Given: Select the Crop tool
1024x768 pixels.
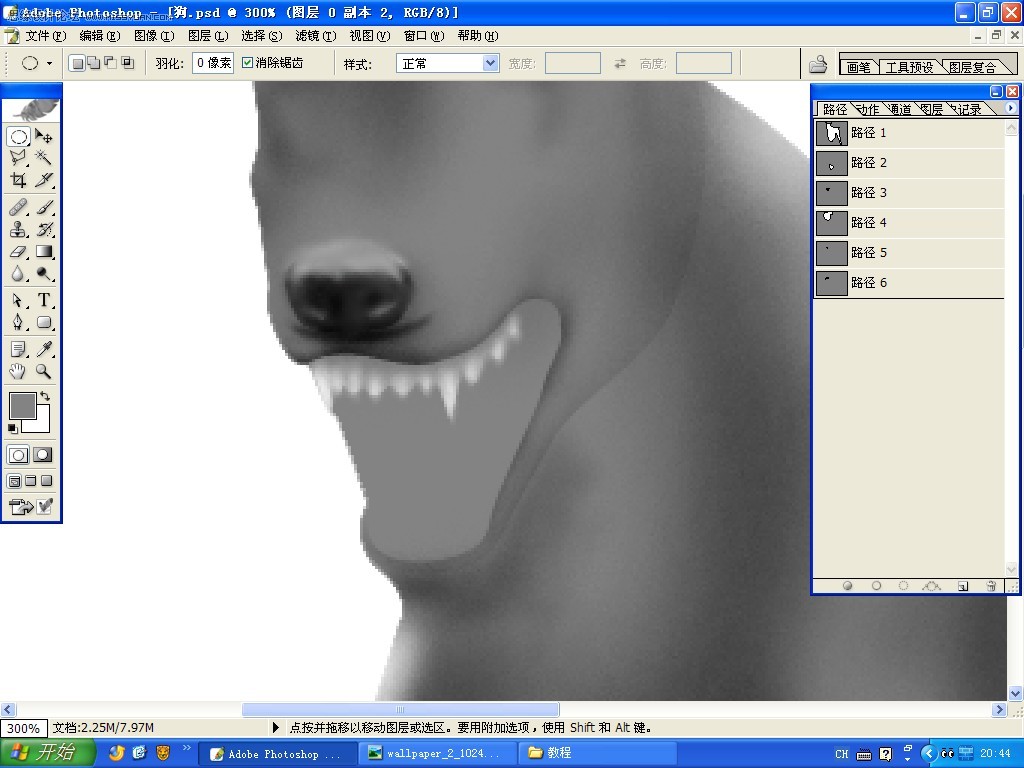Looking at the screenshot, I should [18, 180].
